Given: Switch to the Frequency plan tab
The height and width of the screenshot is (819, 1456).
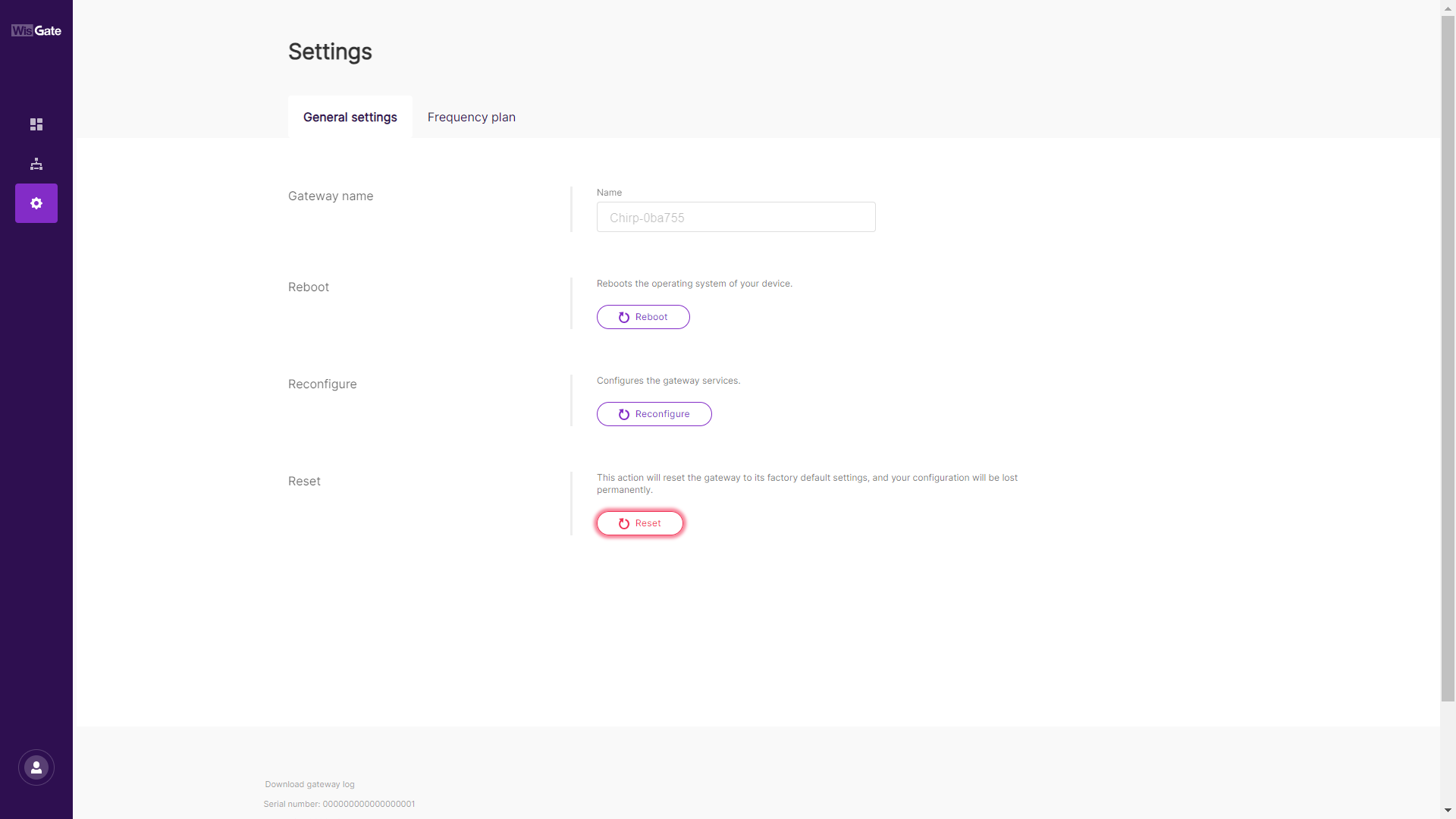Looking at the screenshot, I should point(472,117).
